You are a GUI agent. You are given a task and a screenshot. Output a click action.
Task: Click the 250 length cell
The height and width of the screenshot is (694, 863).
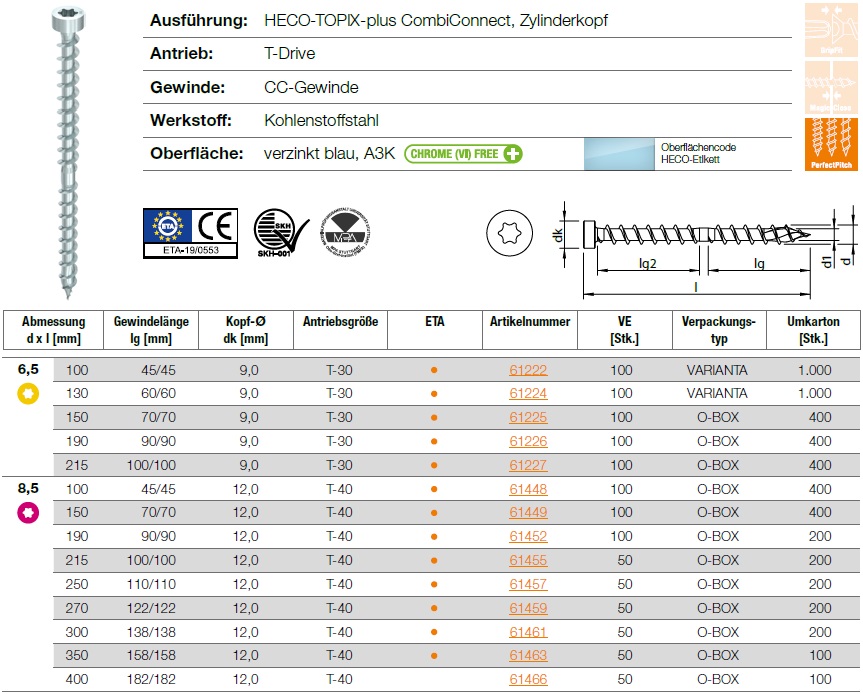coord(77,584)
